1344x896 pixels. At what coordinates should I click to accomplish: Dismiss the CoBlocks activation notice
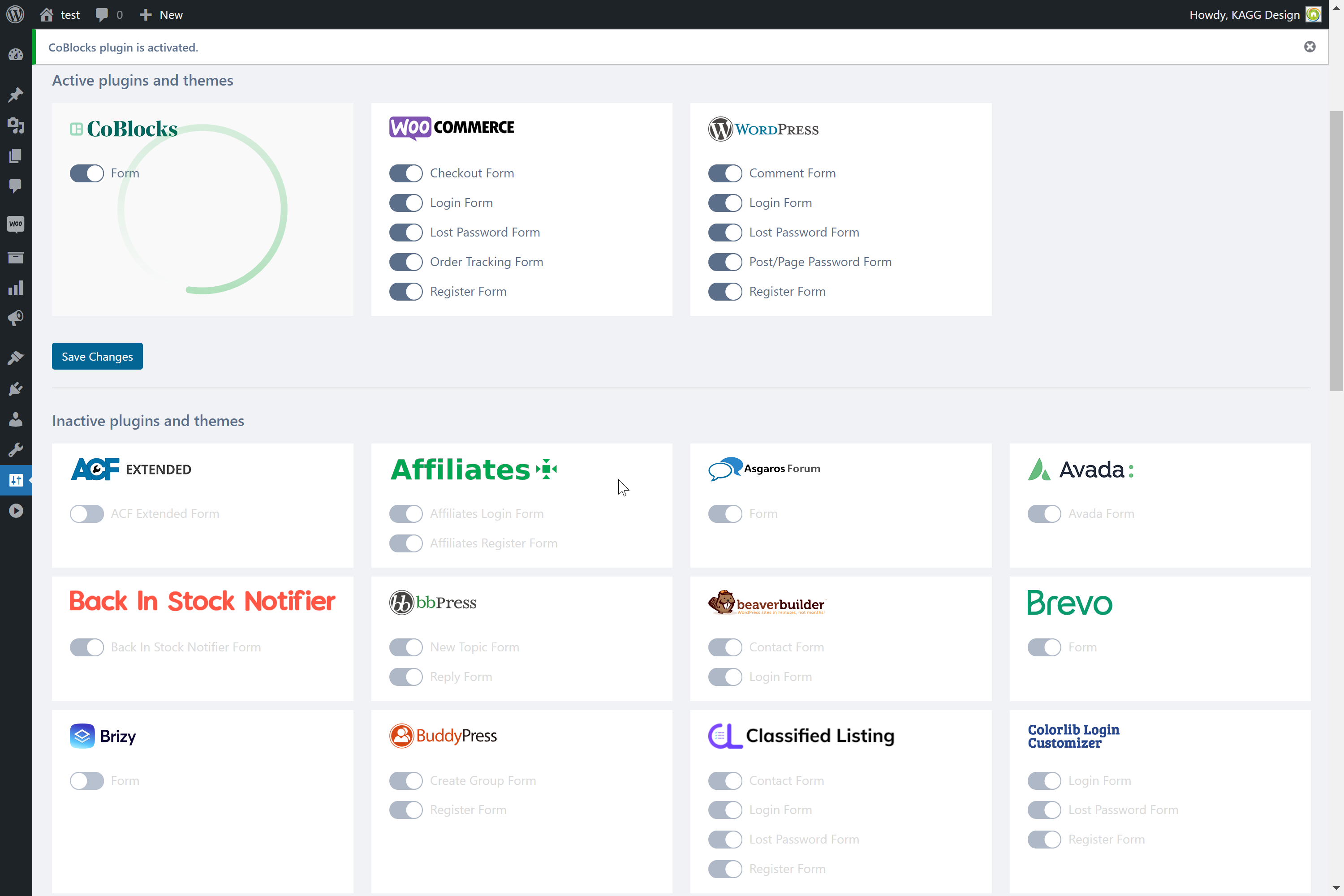(1310, 46)
